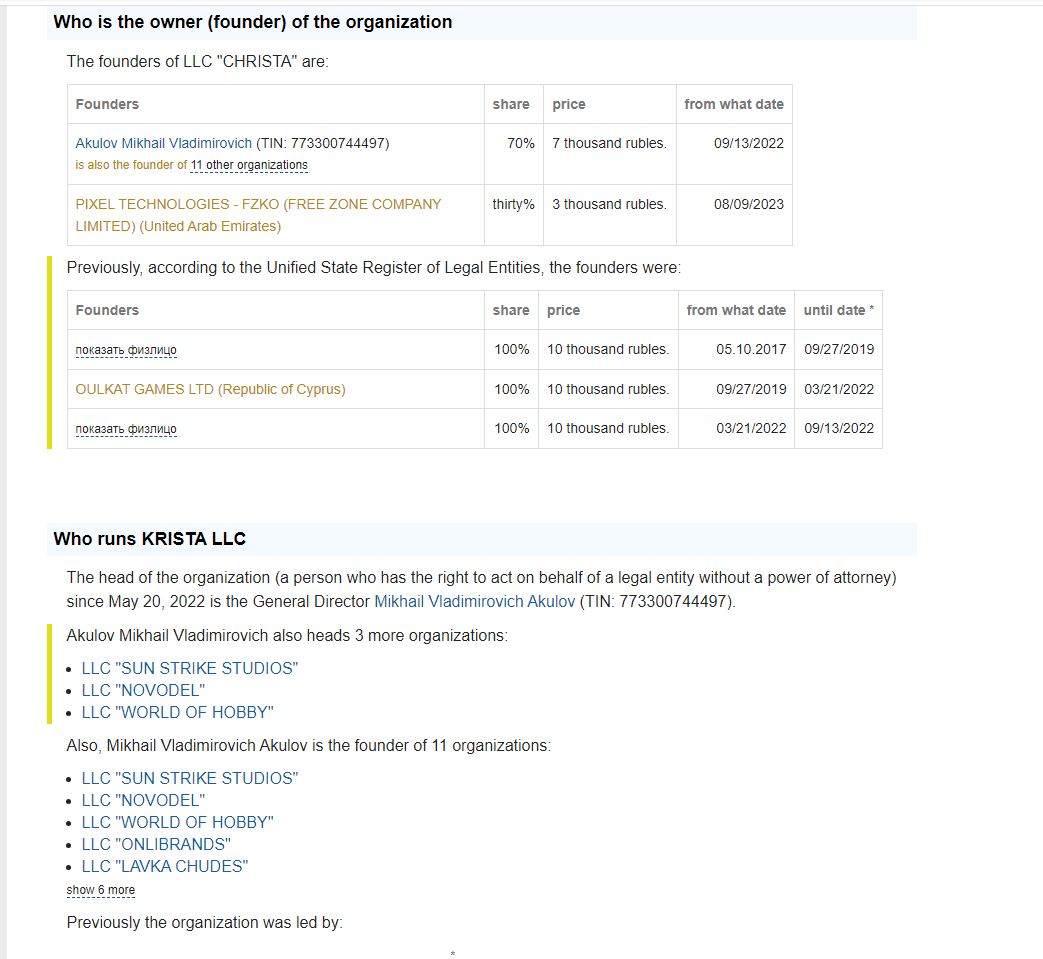Open PIXEL TECHNOLOGIES - FZKO founder link
The width and height of the screenshot is (1043, 959).
coord(258,215)
